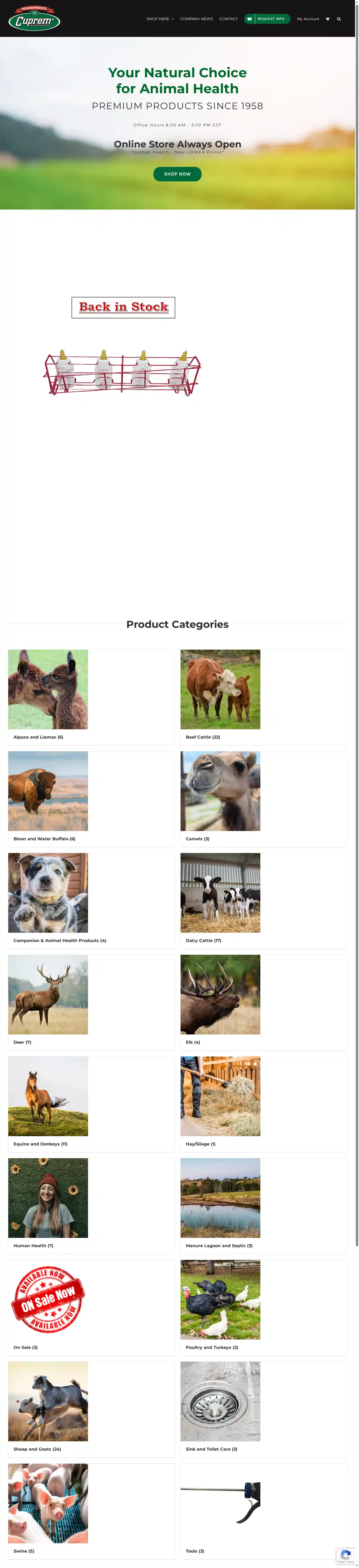This screenshot has width=359, height=1568.
Task: Select the Sink and Toilet Care image
Action: [x=220, y=1401]
